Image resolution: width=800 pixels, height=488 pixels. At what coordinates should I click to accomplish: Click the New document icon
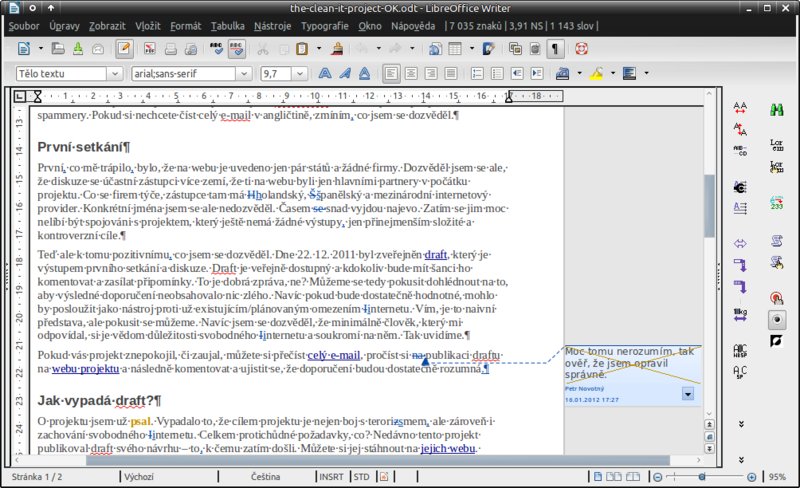click(23, 49)
